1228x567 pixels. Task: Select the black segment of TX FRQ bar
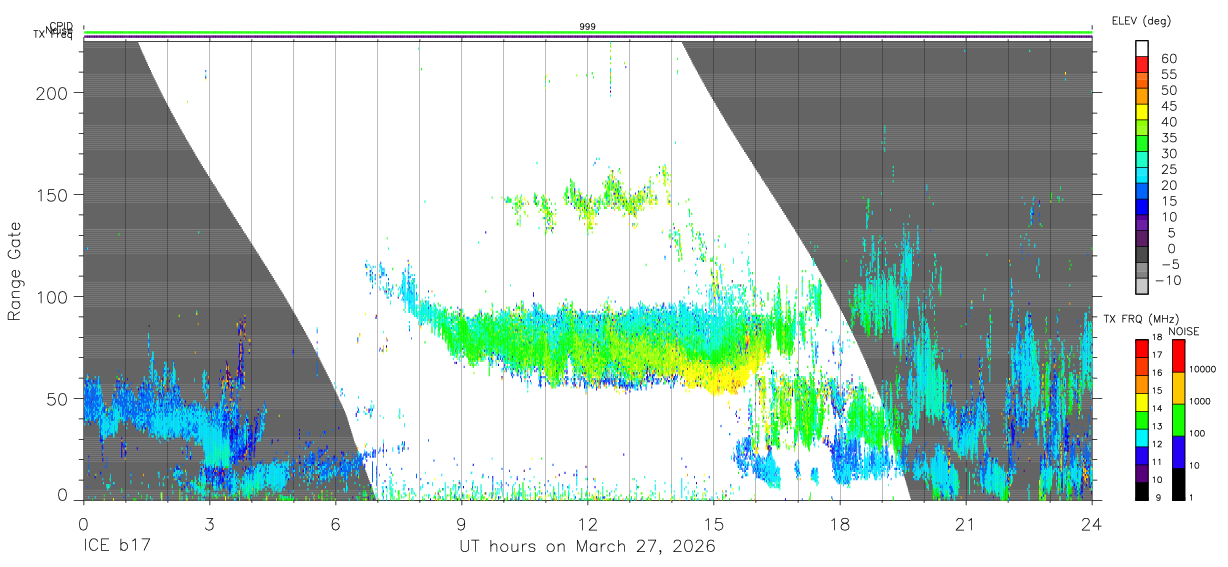[1142, 491]
